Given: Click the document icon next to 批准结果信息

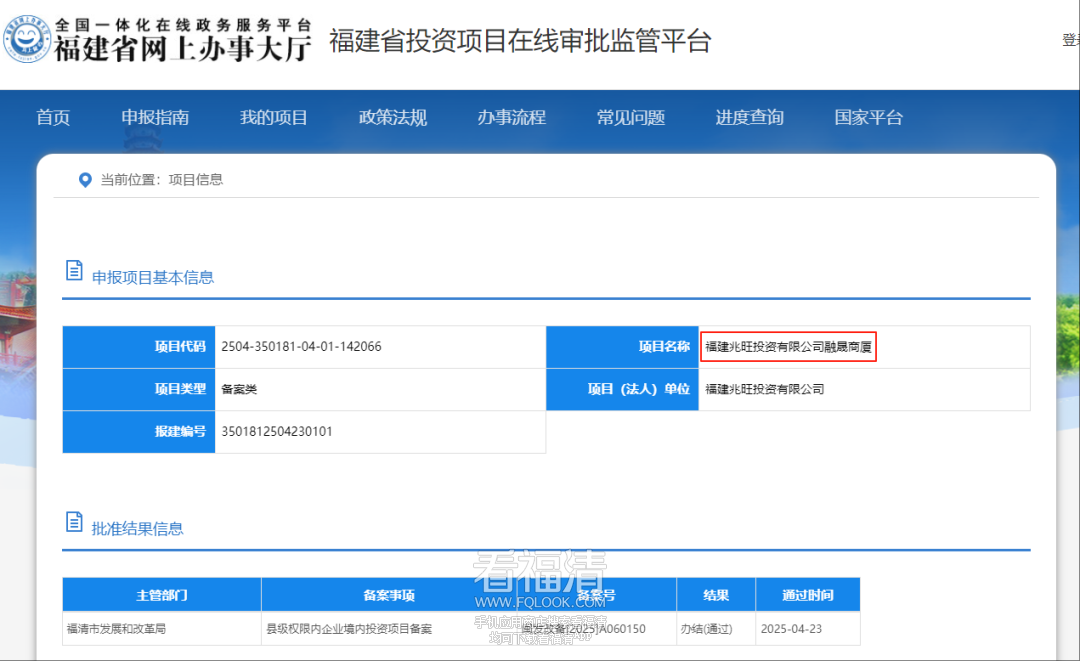Looking at the screenshot, I should pyautogui.click(x=74, y=521).
